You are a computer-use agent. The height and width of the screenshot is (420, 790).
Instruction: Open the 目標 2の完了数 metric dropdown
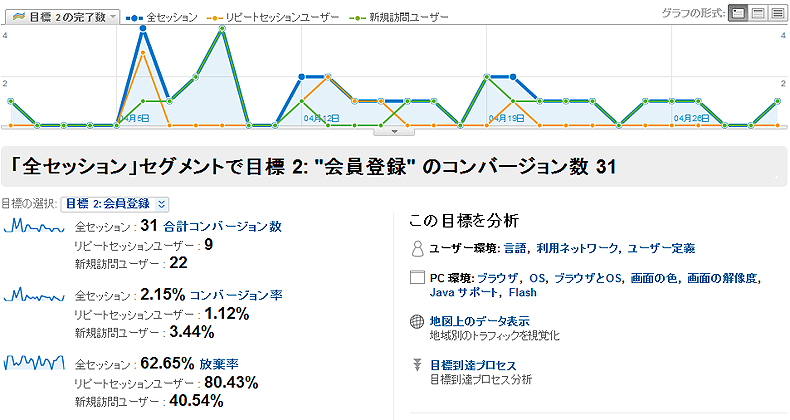(63, 17)
